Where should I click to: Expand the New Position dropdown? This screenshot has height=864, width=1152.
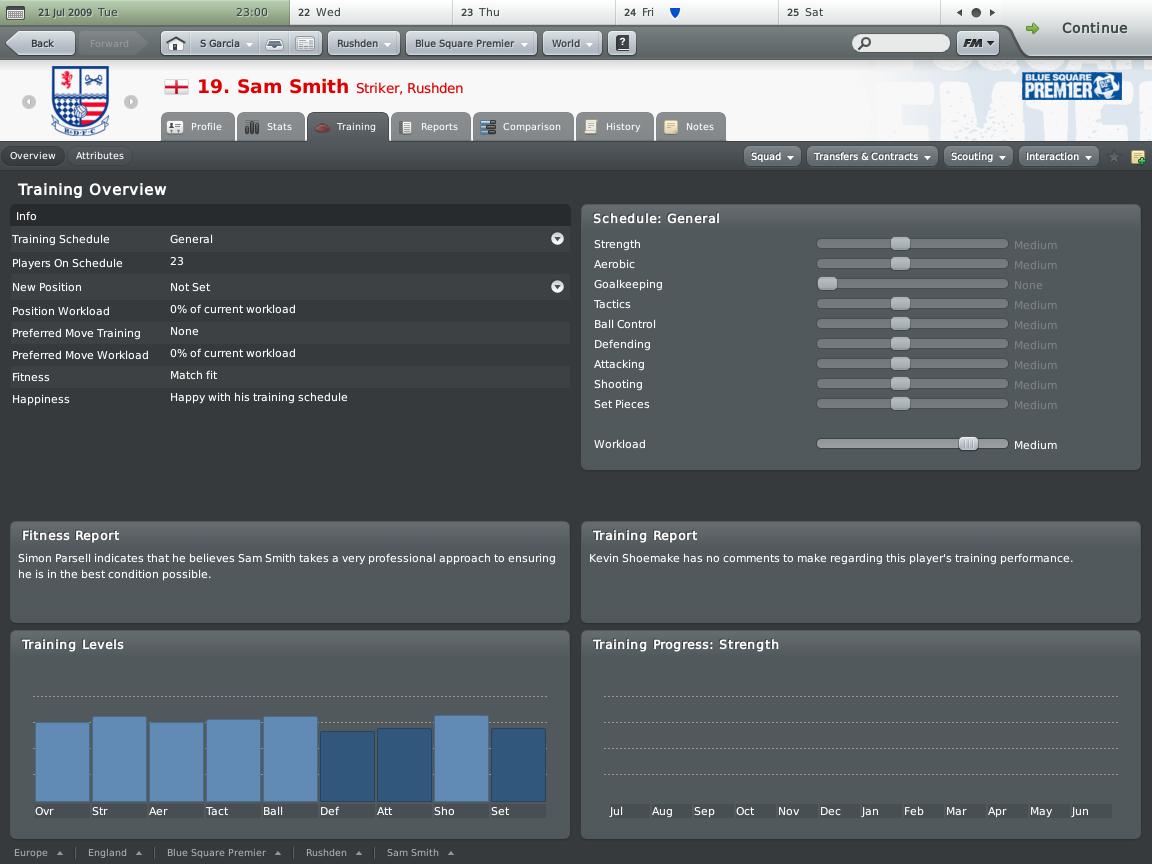pos(557,287)
